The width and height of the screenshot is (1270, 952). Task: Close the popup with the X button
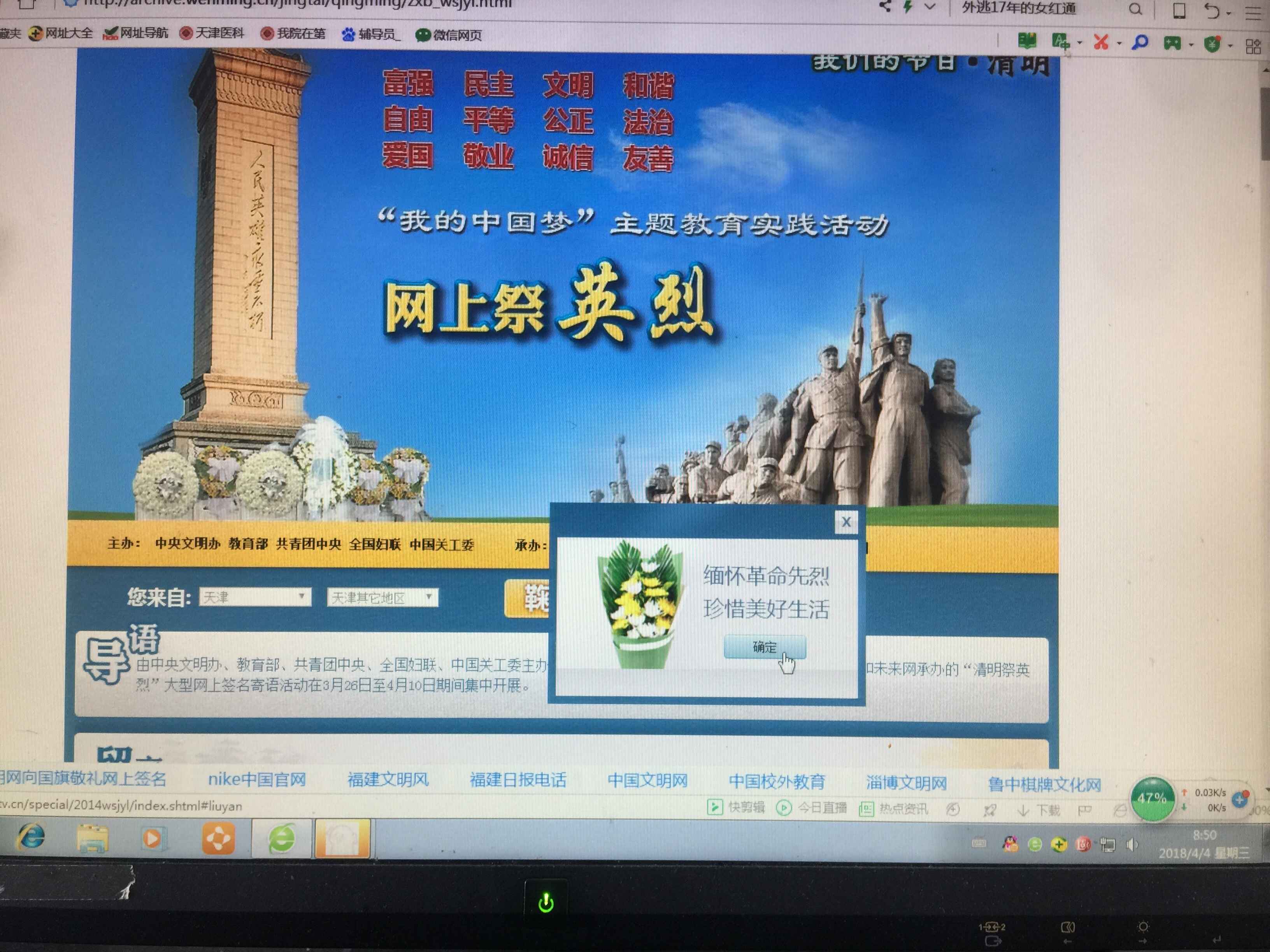tap(846, 521)
